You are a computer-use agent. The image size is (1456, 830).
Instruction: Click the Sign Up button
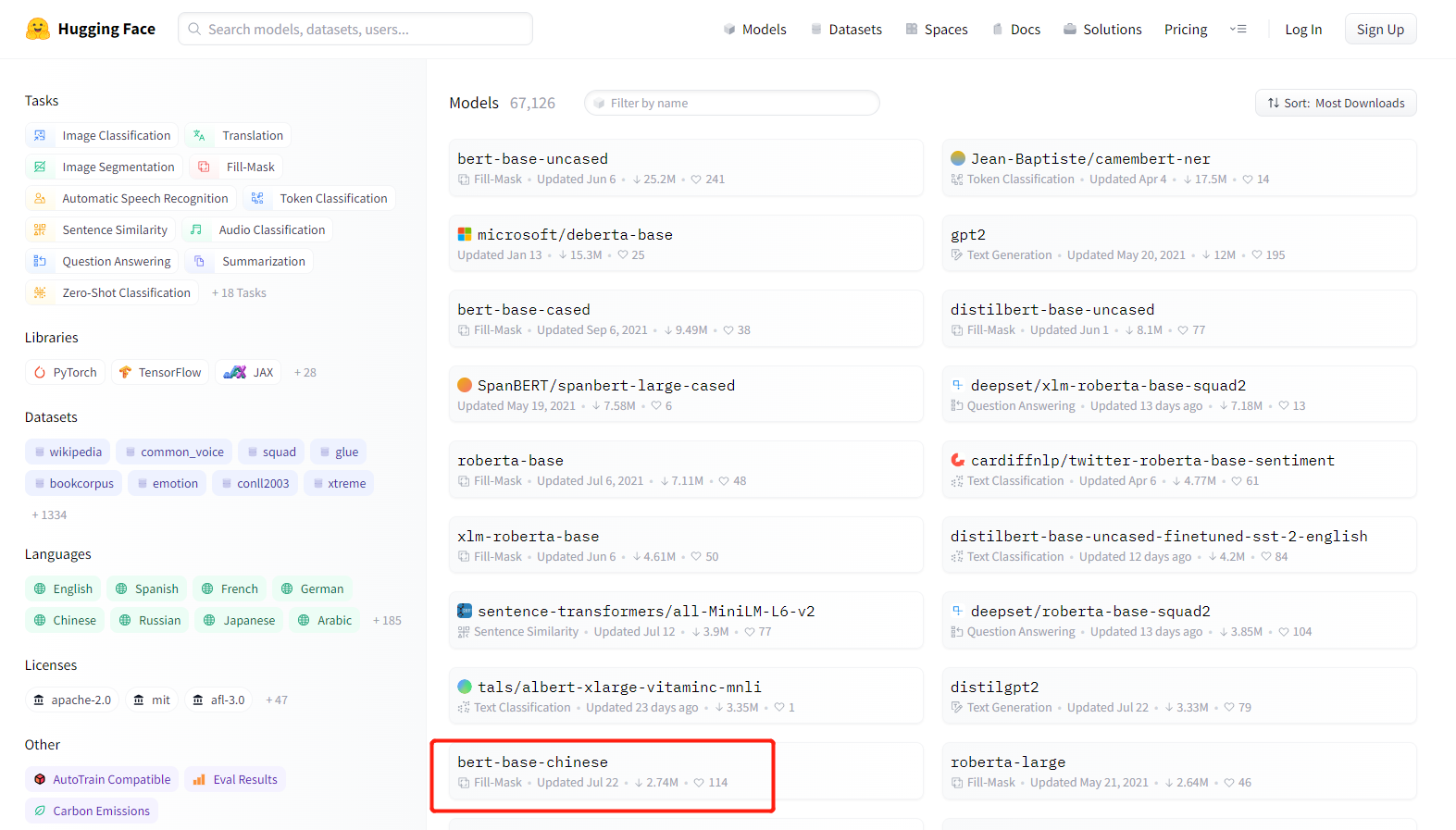click(x=1380, y=30)
